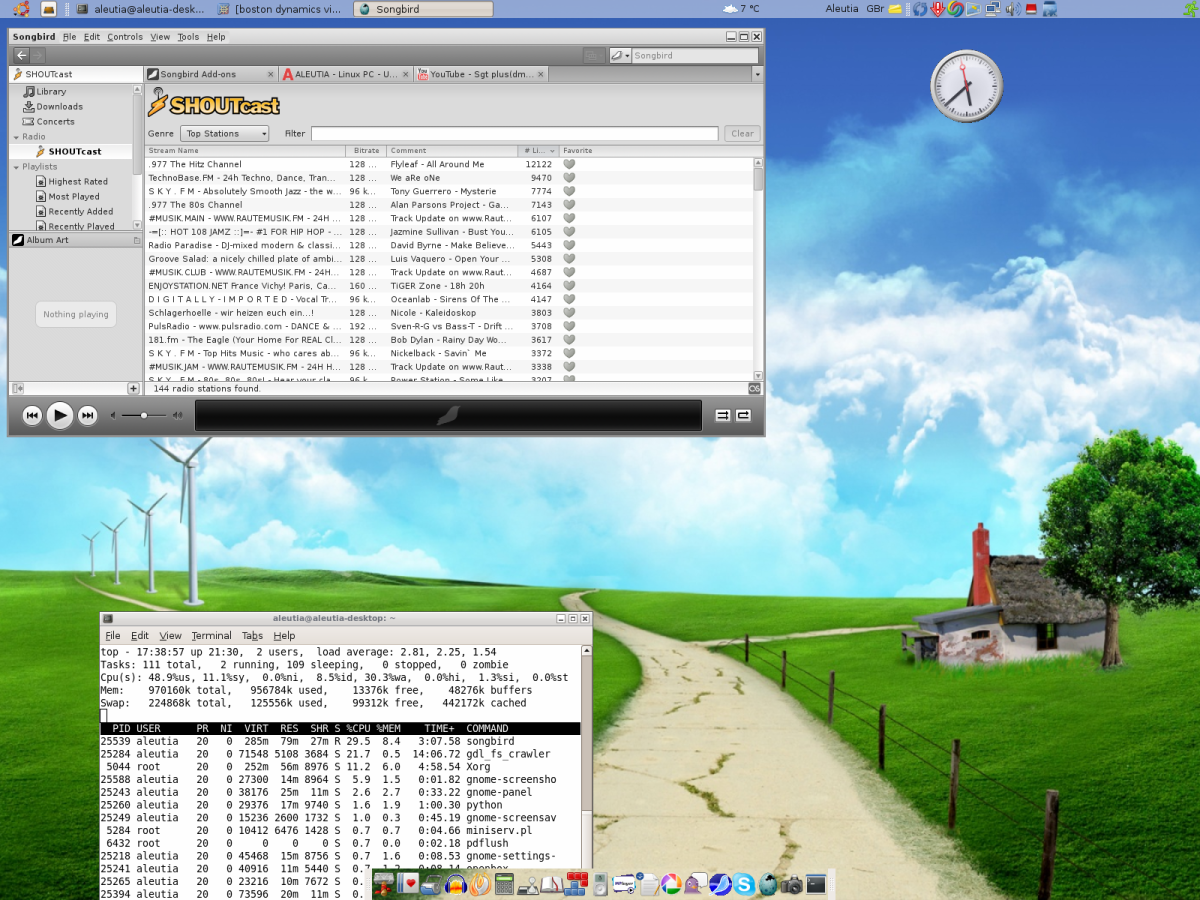Open the search engine selector dropdown

point(620,56)
